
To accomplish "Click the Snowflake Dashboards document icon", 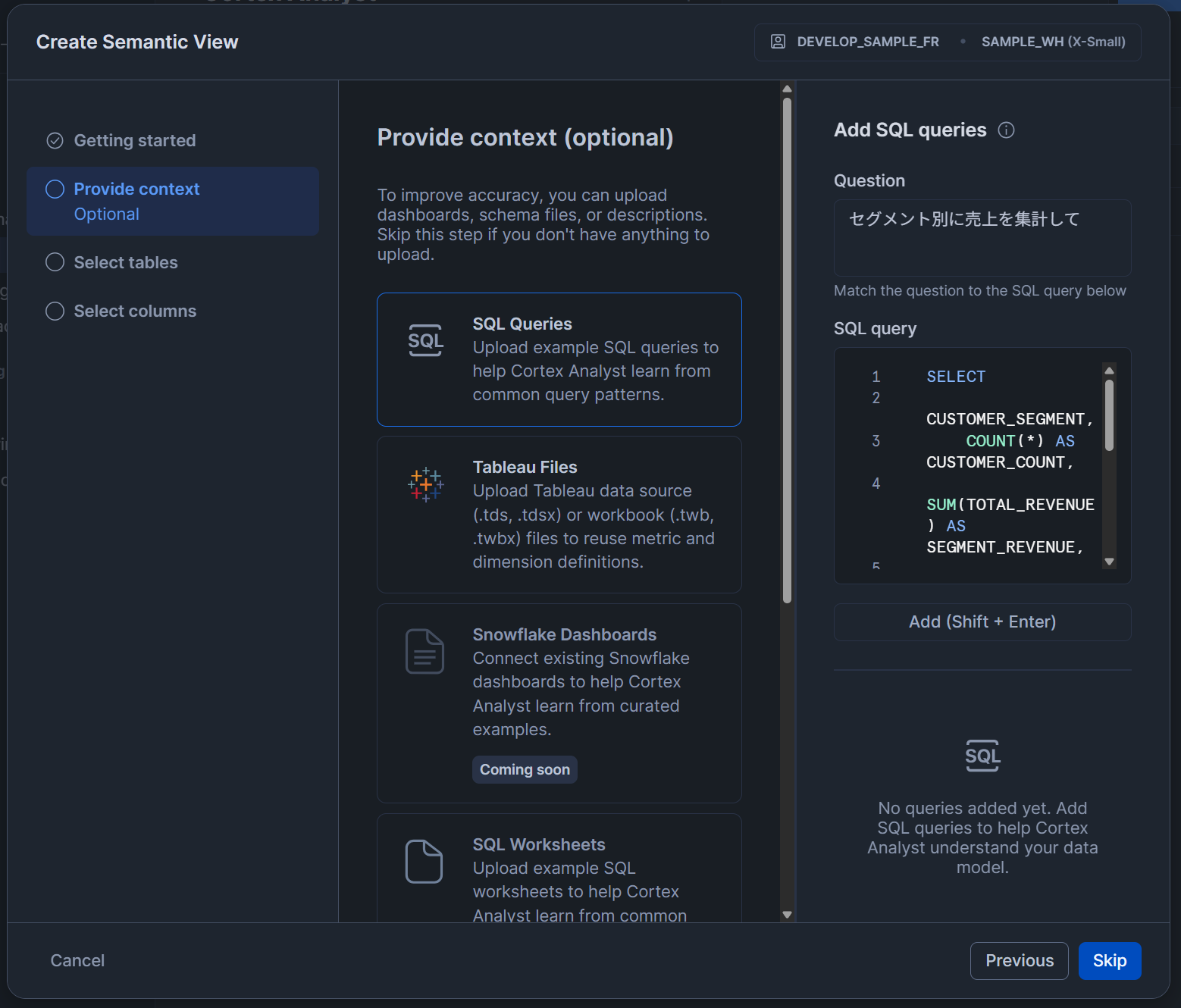I will [424, 651].
